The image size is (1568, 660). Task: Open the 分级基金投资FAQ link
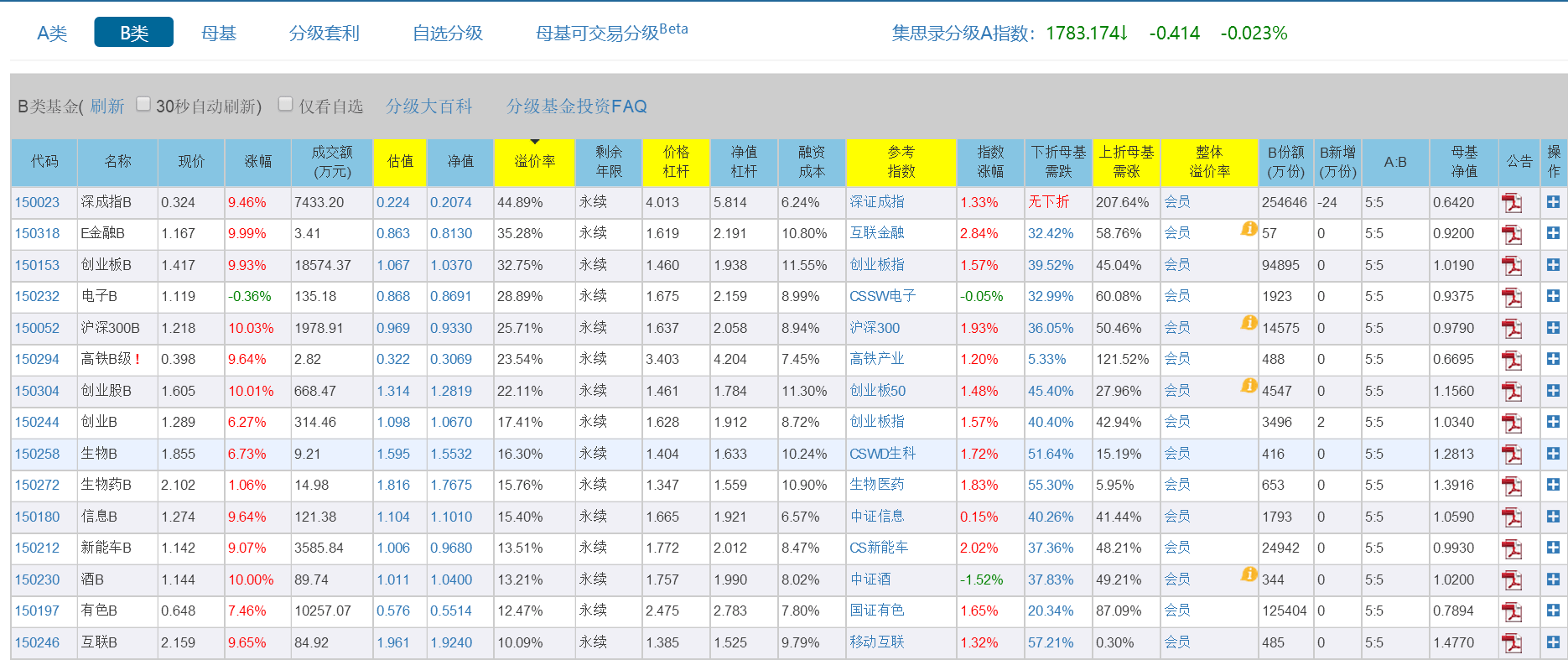click(577, 107)
